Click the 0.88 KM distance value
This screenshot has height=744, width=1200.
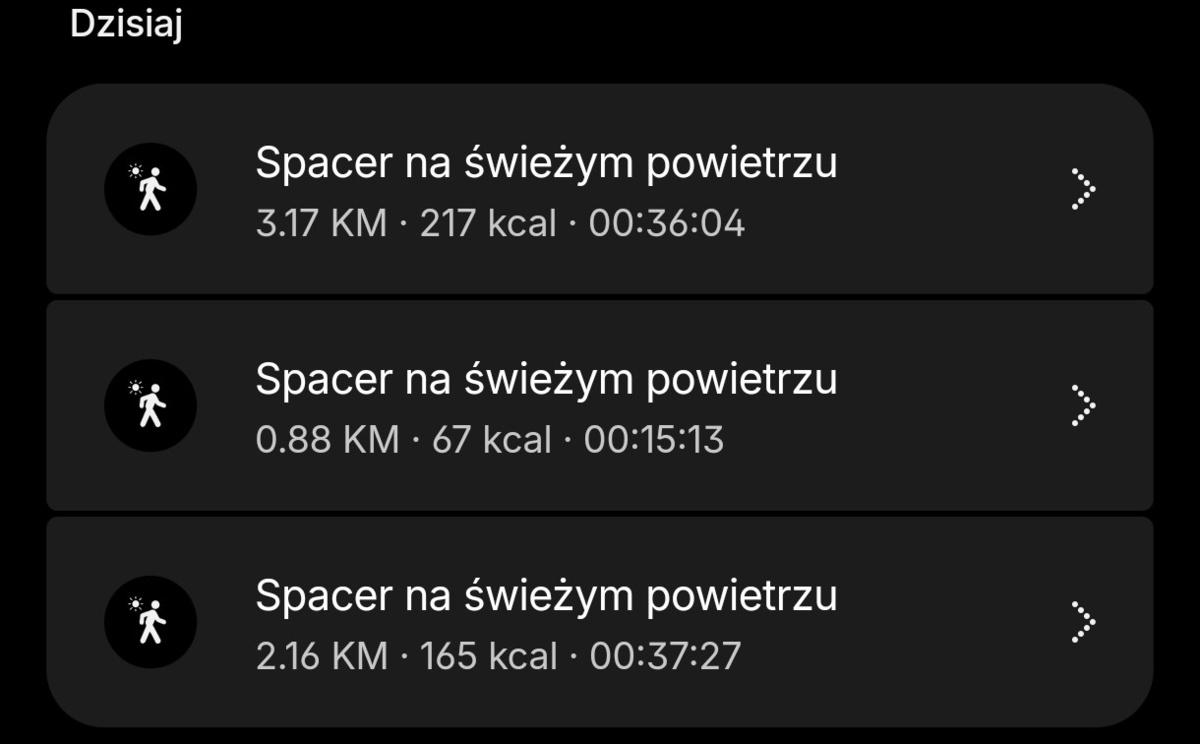pyautogui.click(x=327, y=440)
